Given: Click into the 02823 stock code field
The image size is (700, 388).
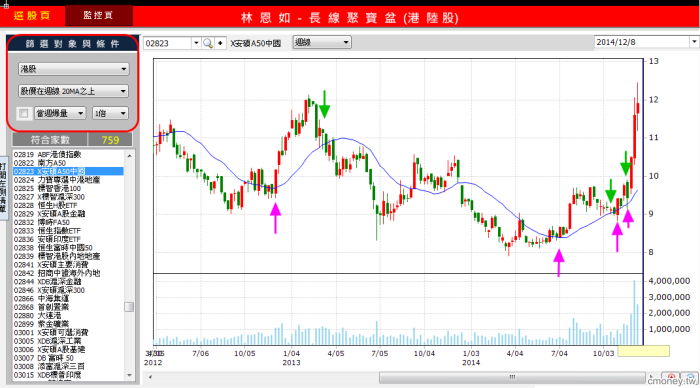Looking at the screenshot, I should coord(168,43).
